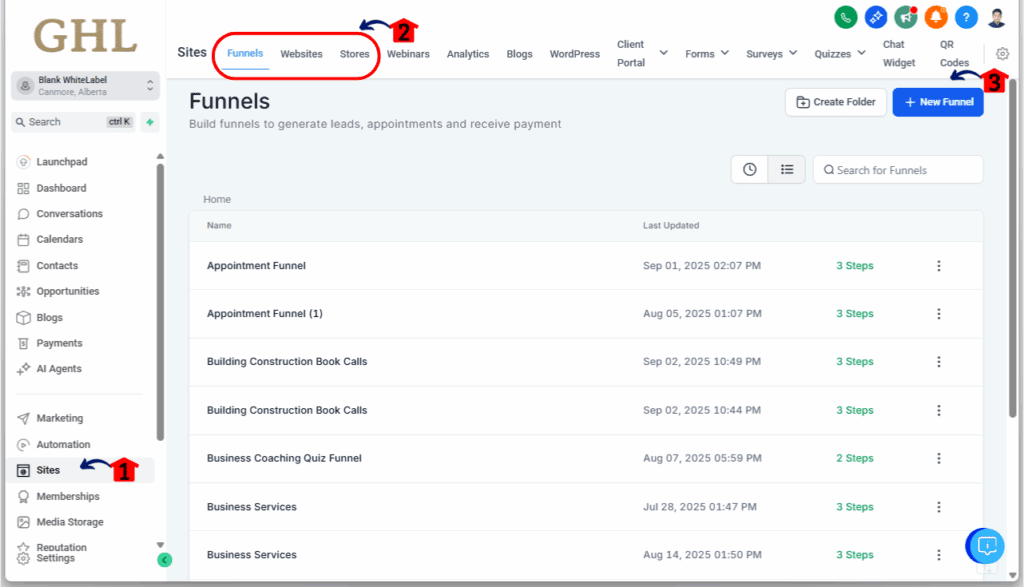This screenshot has height=587, width=1024.
Task: Open options for Business Services Jul 28
Action: click(x=938, y=507)
